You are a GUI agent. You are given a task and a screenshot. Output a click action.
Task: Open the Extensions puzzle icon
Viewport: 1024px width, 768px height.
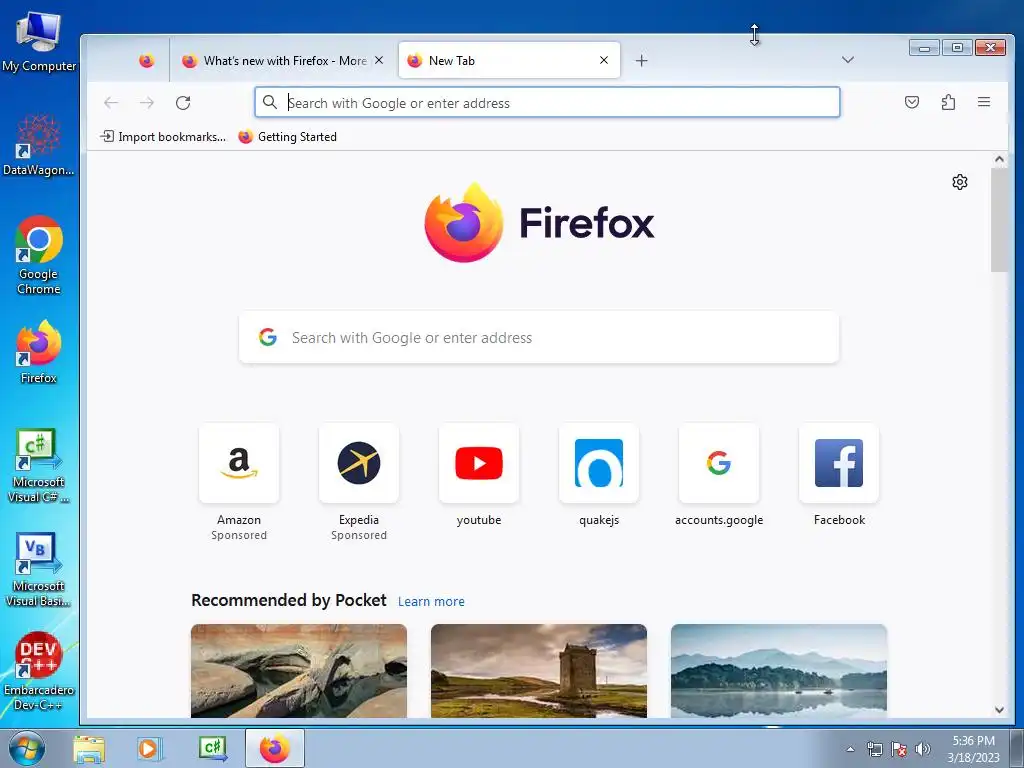tap(948, 103)
